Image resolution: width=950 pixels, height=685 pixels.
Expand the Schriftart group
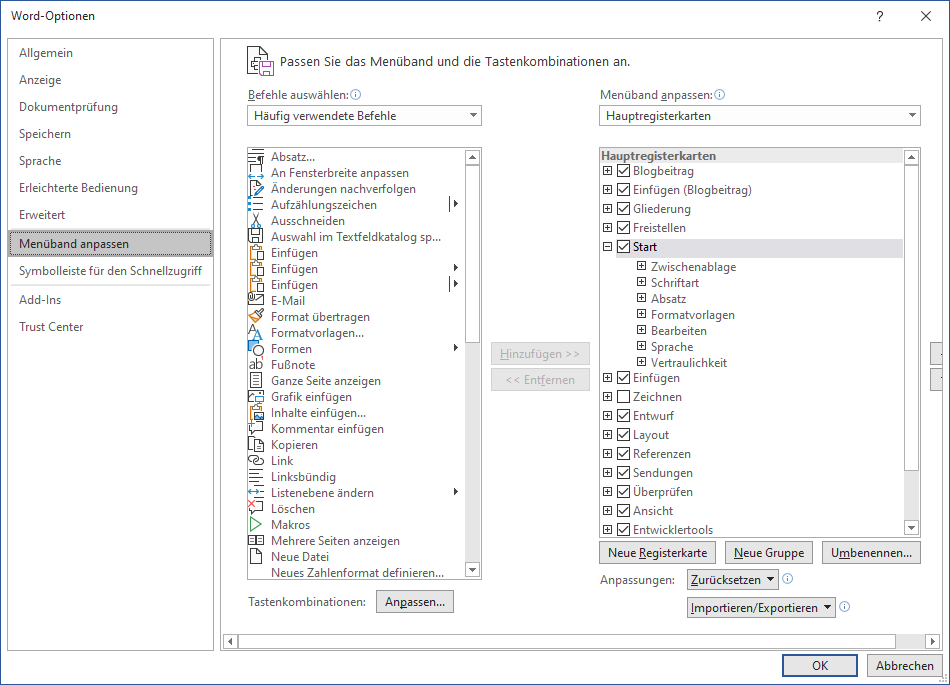[642, 282]
